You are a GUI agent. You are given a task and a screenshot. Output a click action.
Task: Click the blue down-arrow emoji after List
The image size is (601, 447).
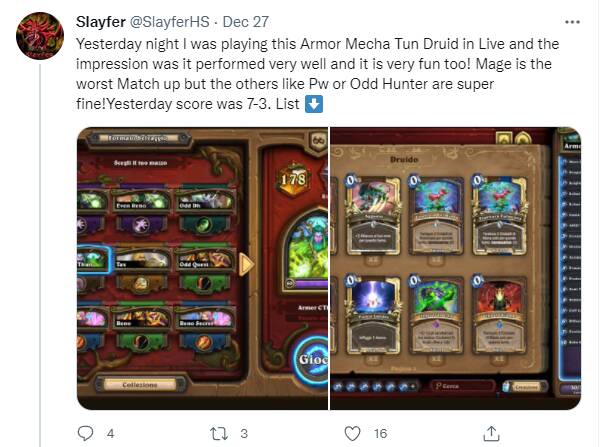click(314, 104)
